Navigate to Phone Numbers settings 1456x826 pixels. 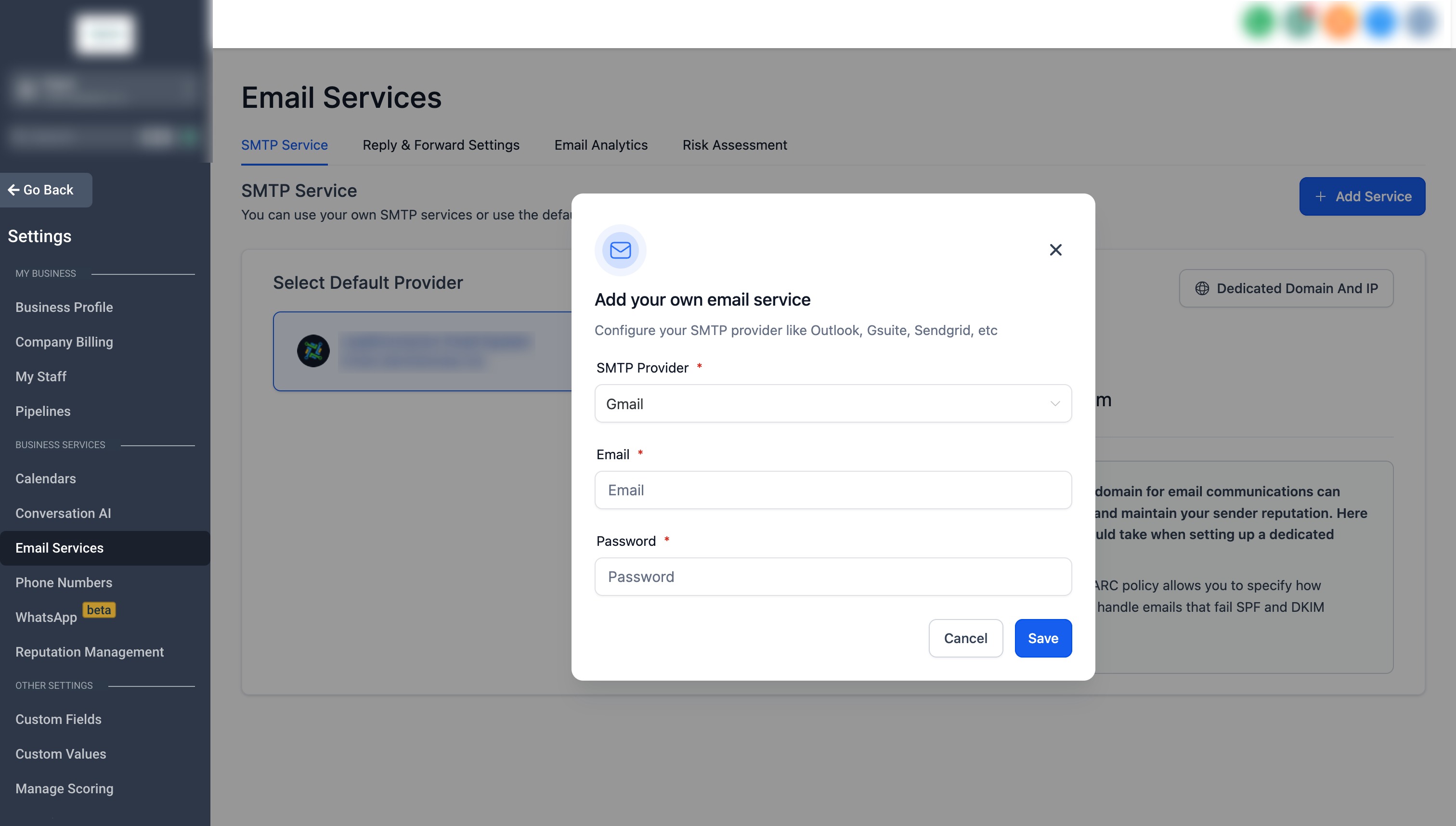tap(64, 582)
